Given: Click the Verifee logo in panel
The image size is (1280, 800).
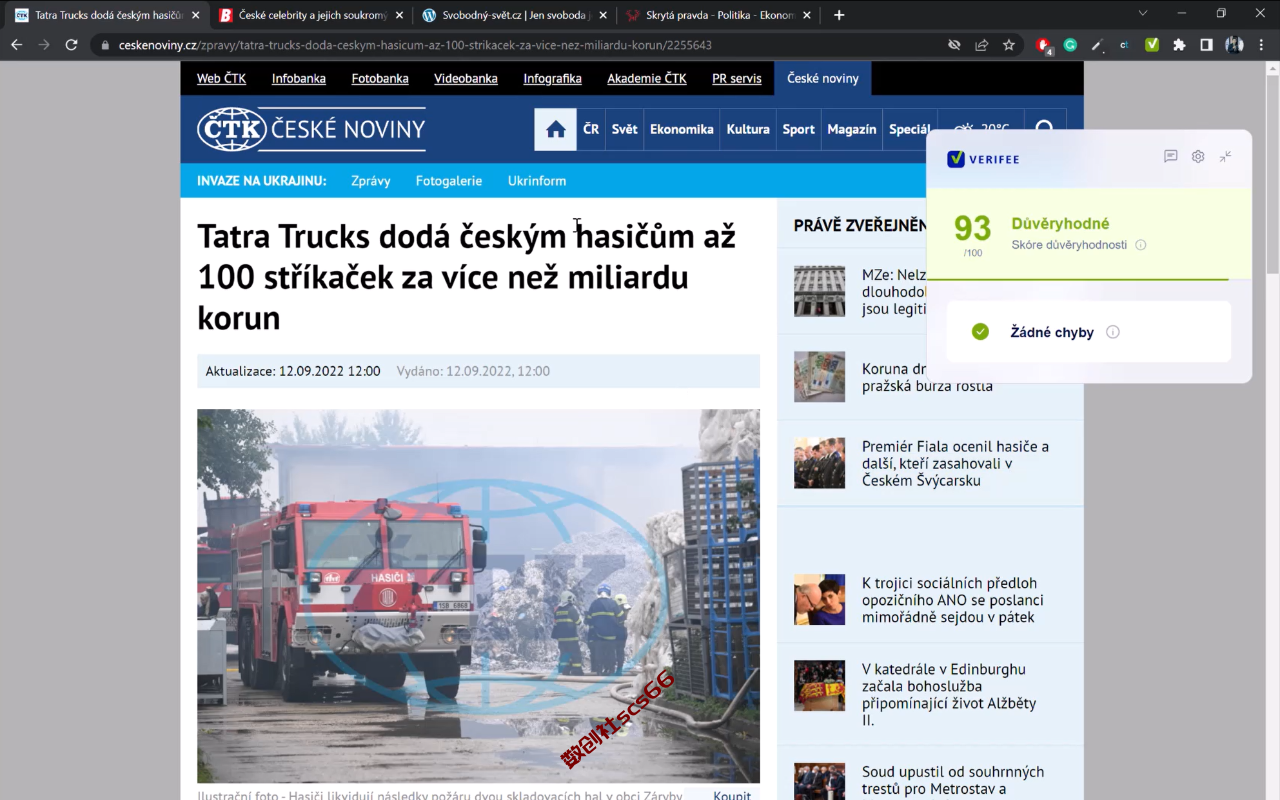Looking at the screenshot, I should click(x=983, y=159).
